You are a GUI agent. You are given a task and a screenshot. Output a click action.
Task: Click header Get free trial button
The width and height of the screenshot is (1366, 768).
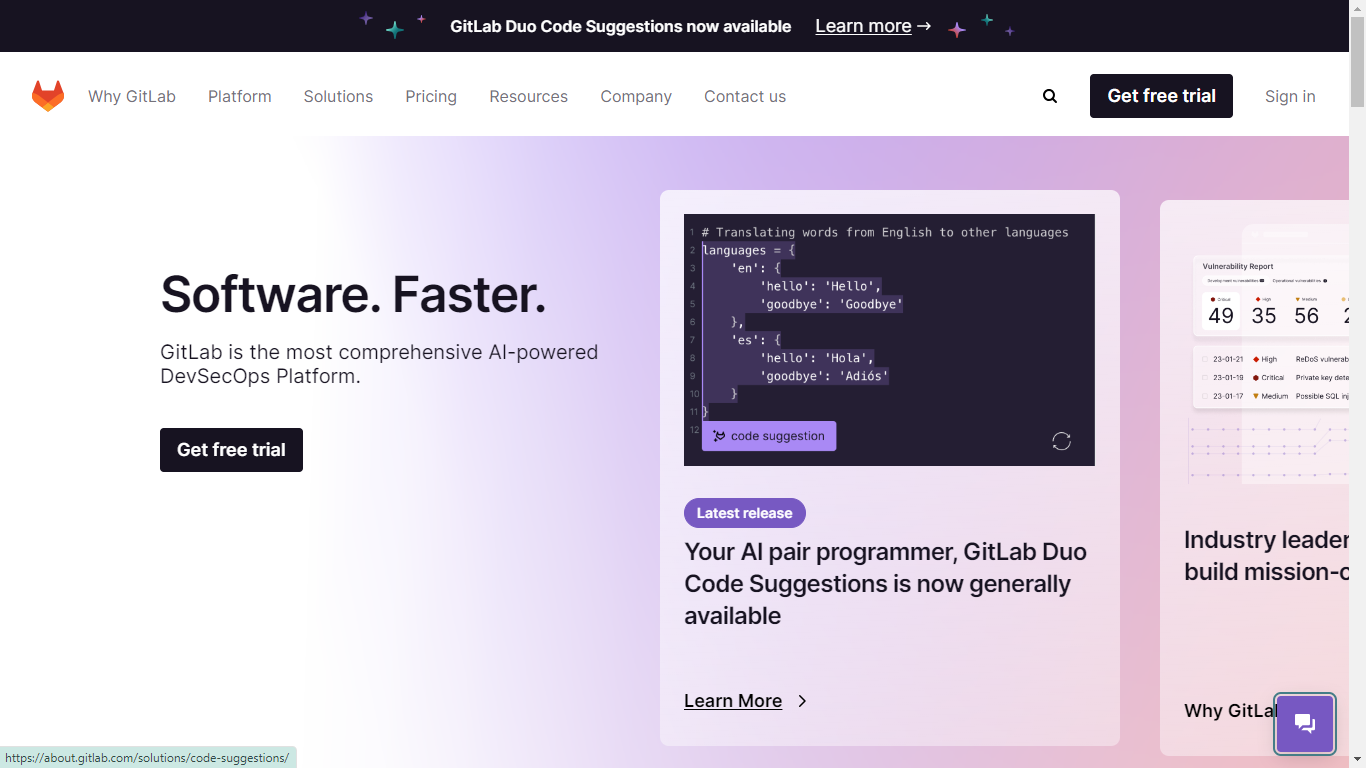point(1161,96)
